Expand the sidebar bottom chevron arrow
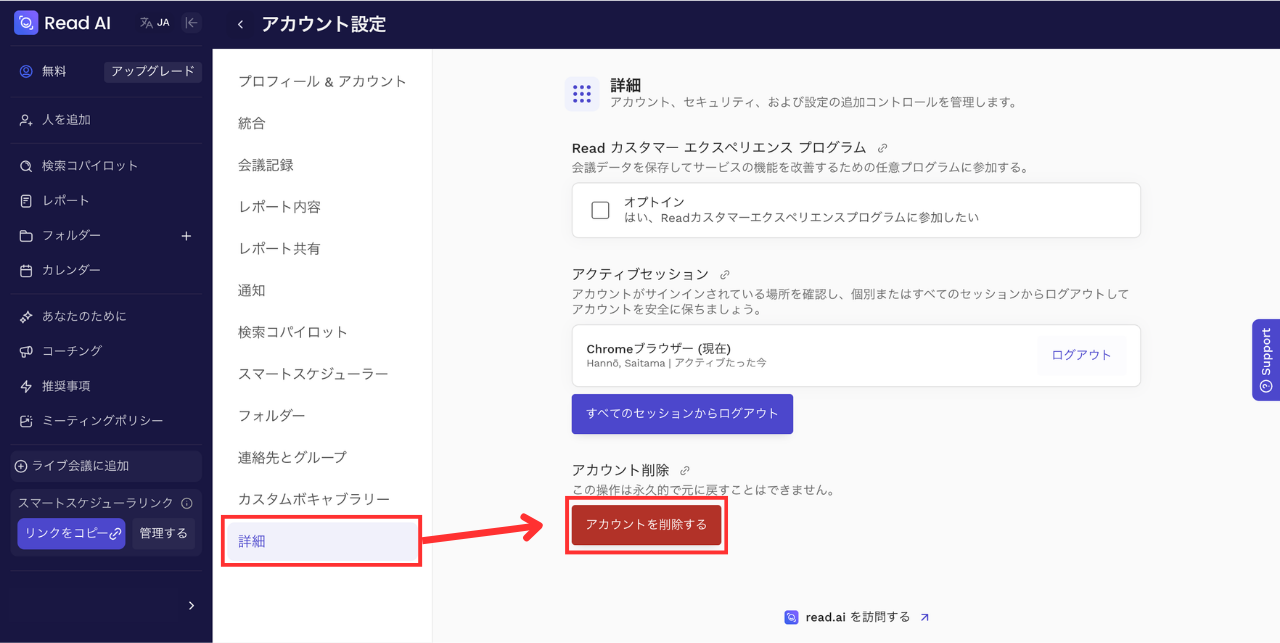 (x=191, y=605)
